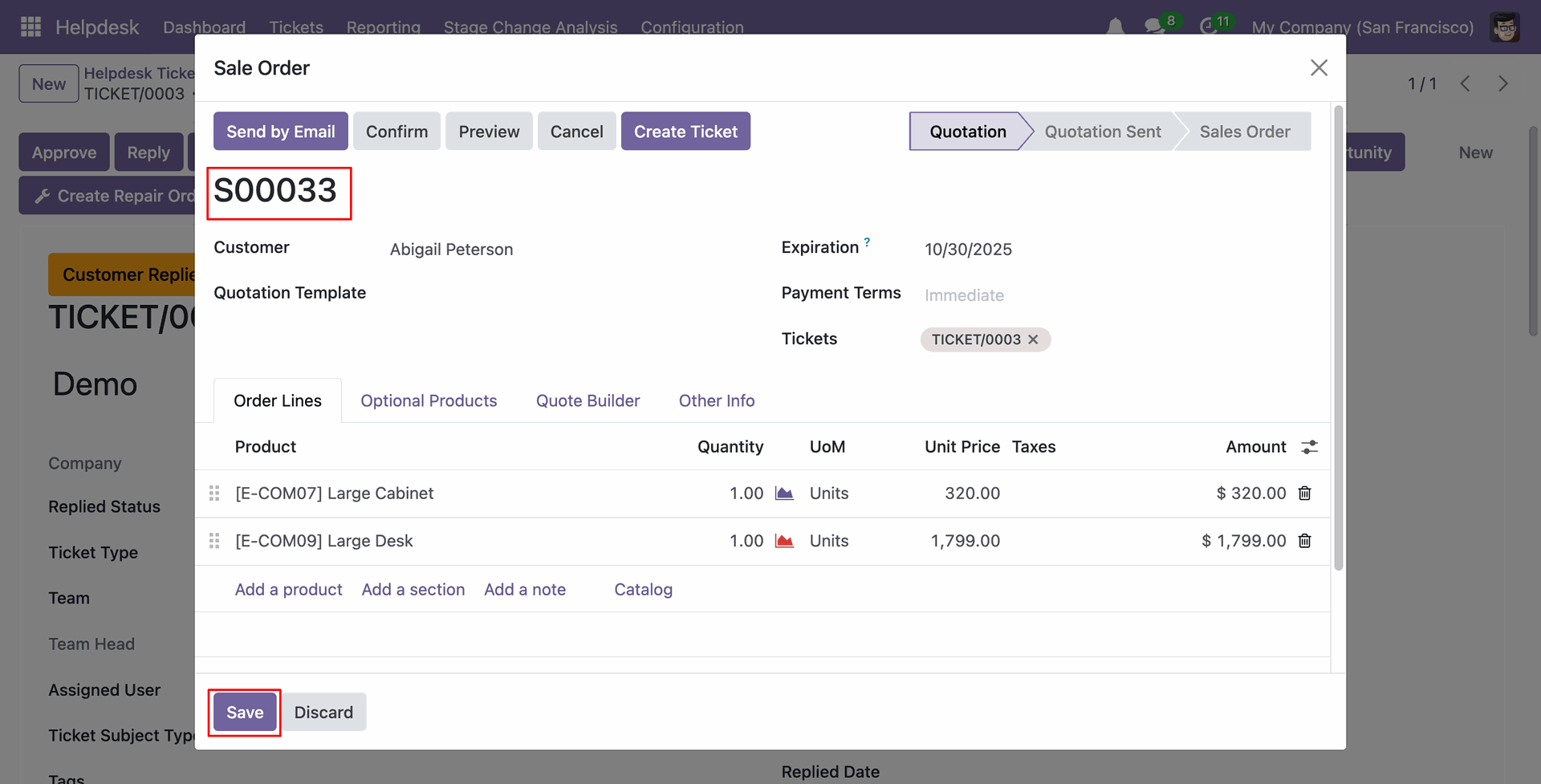Switch to the Other Info tab
The width and height of the screenshot is (1541, 784).
point(716,400)
